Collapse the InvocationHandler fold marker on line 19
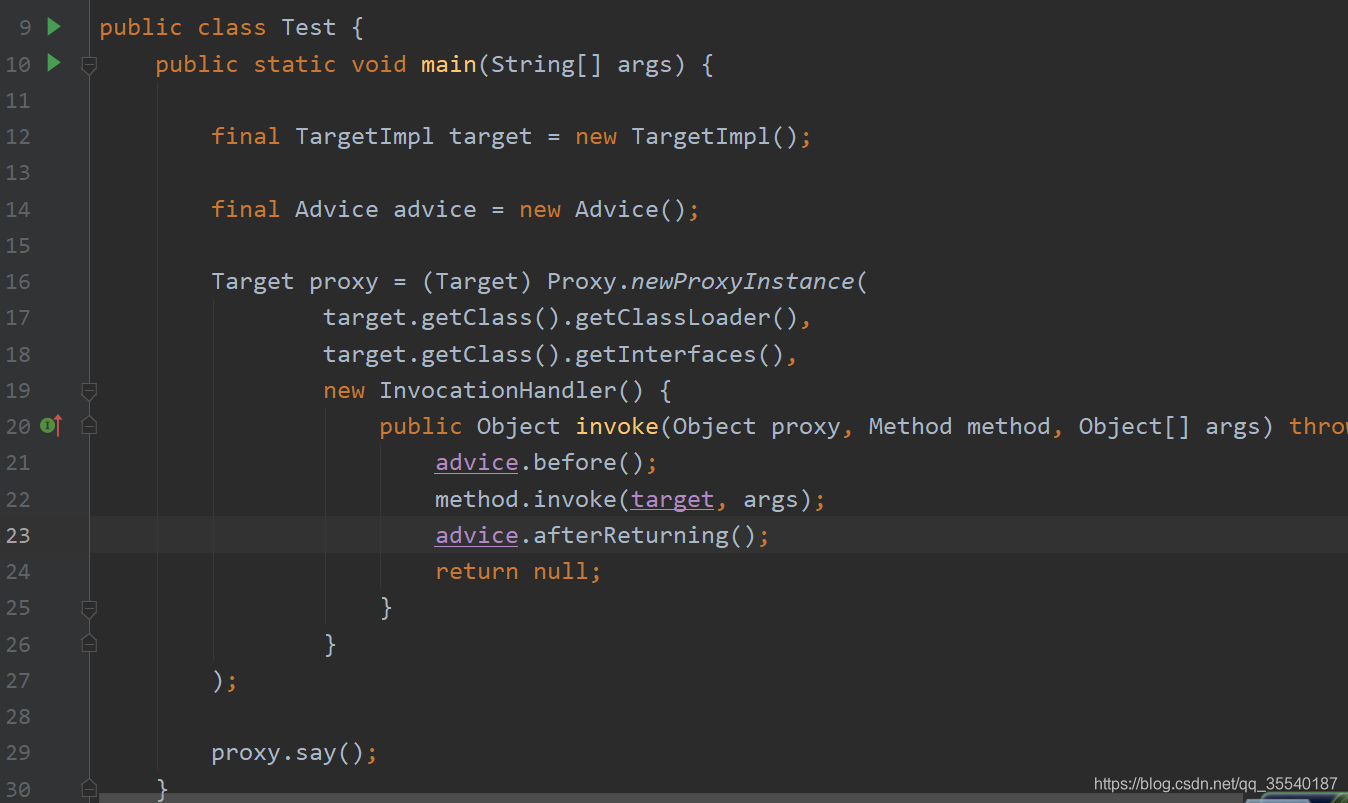This screenshot has height=803, width=1348. [89, 390]
